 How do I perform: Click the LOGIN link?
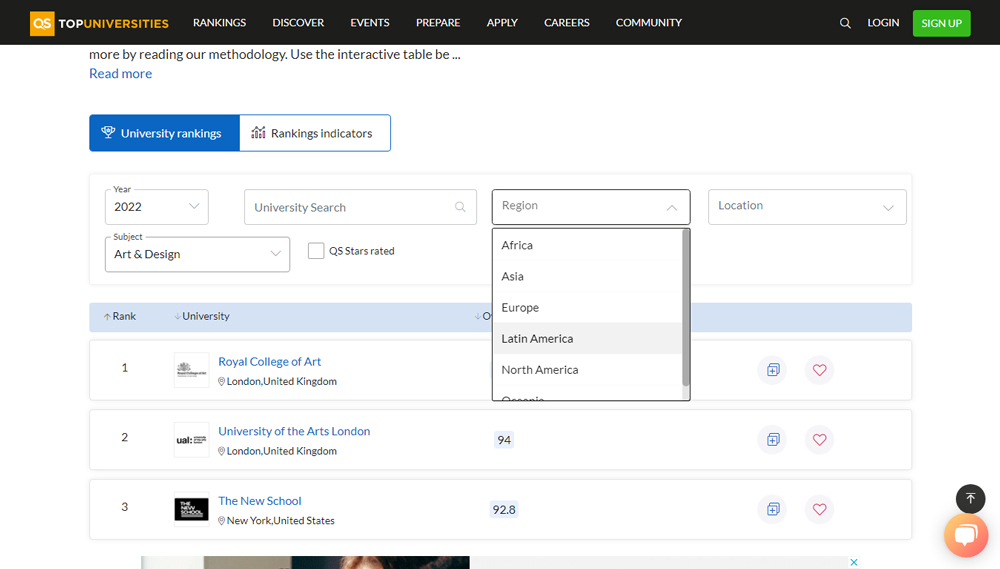click(883, 23)
